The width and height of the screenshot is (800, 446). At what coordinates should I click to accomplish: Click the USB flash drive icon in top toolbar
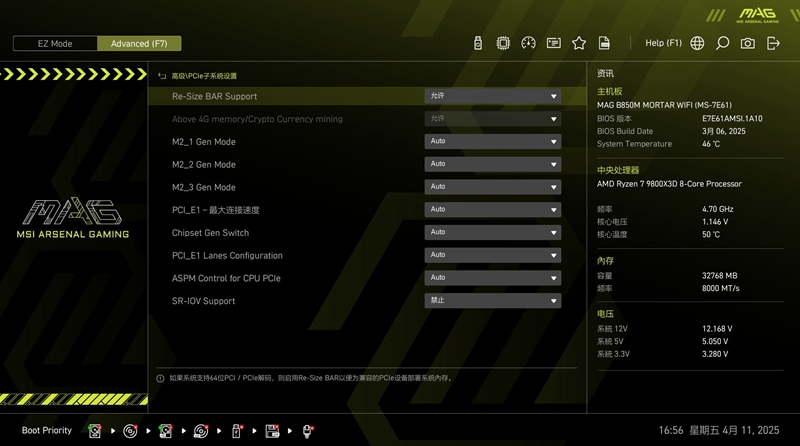click(x=478, y=43)
